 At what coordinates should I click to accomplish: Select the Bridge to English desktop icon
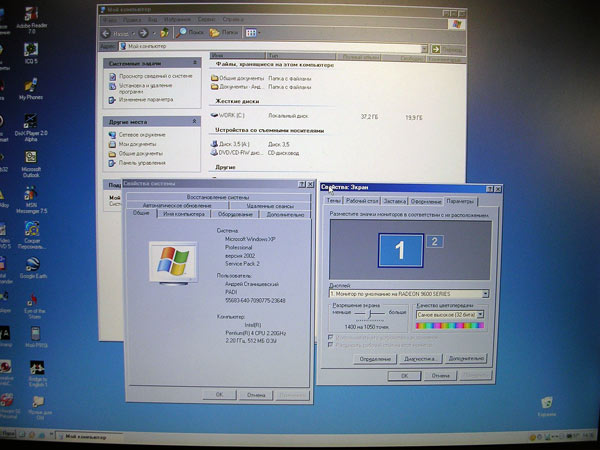click(x=37, y=373)
